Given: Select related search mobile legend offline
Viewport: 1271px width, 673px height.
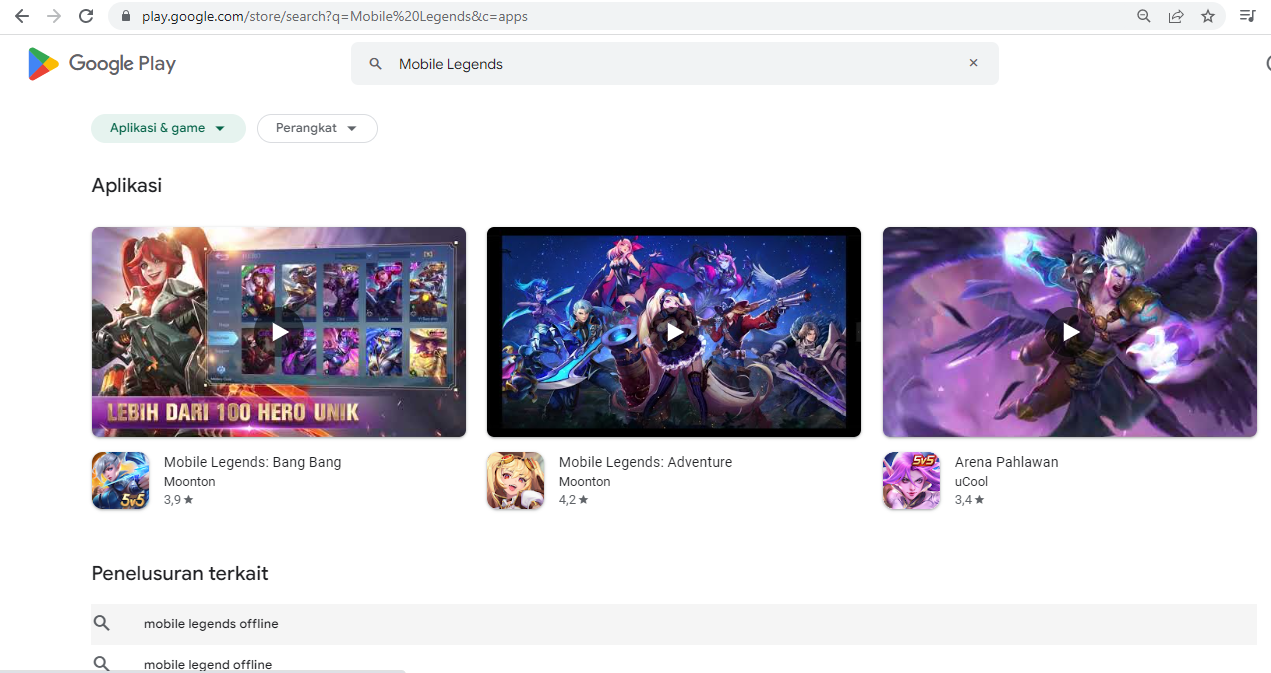Looking at the screenshot, I should (674, 660).
